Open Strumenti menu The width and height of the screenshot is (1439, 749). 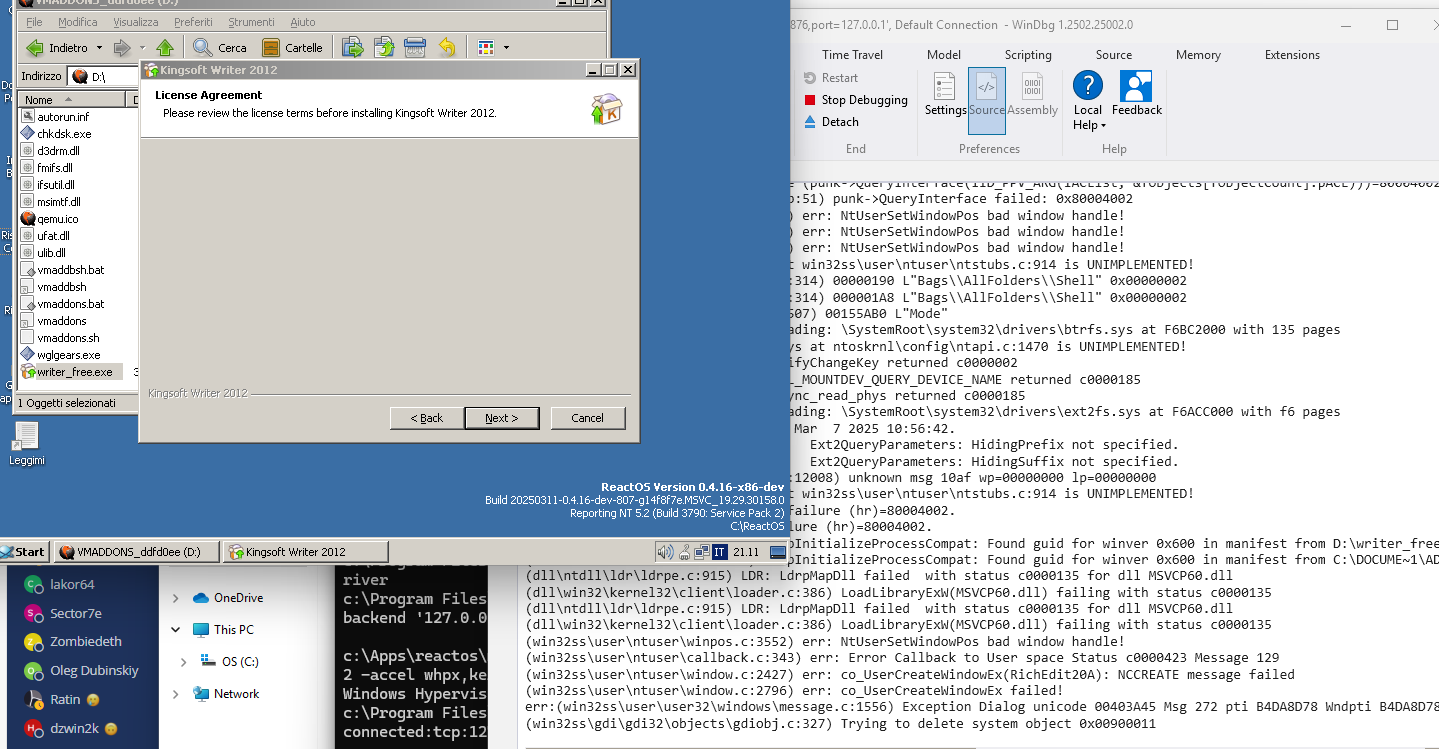(x=252, y=22)
